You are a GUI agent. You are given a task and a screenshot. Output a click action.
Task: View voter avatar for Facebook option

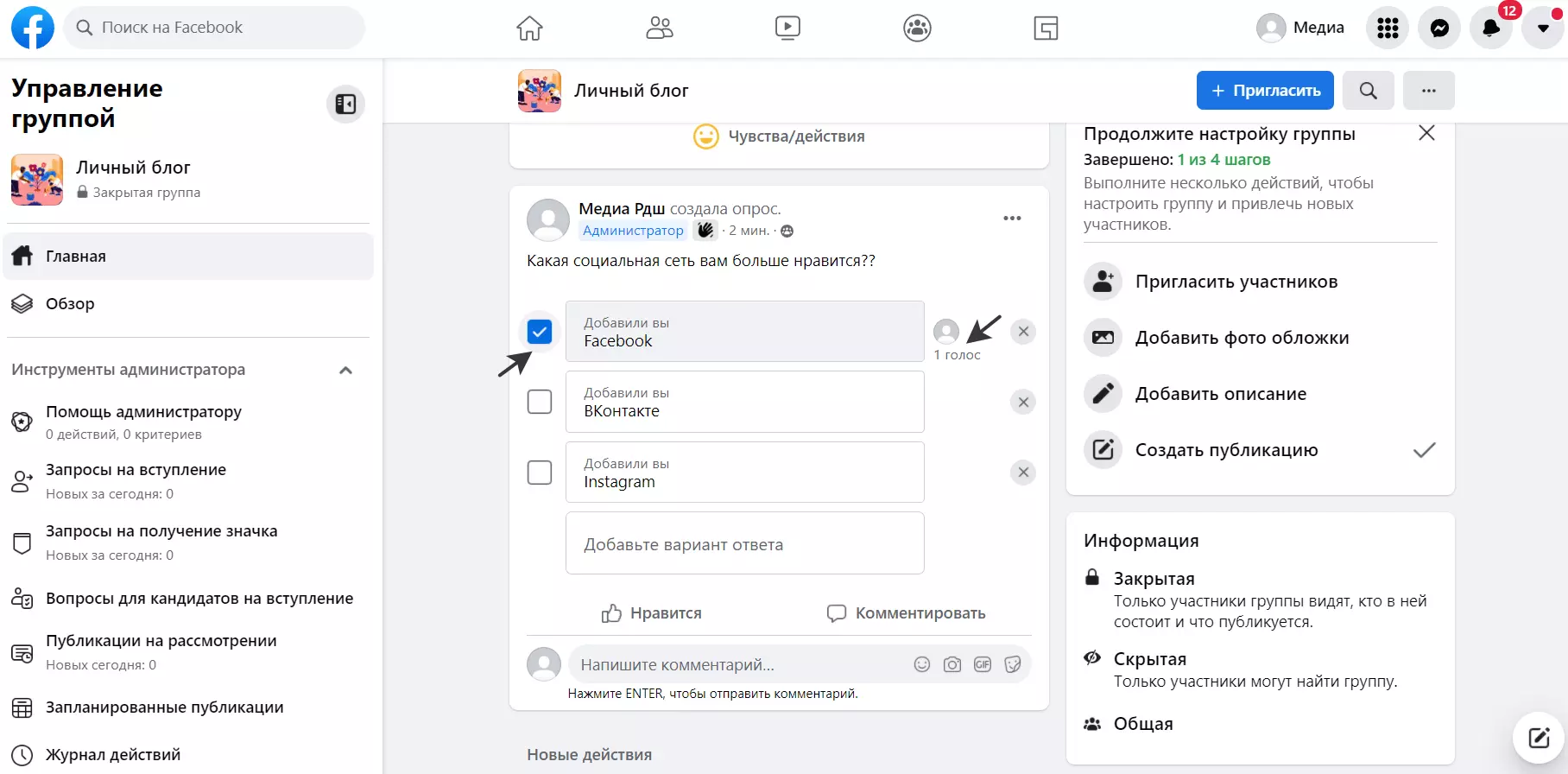pyautogui.click(x=946, y=332)
